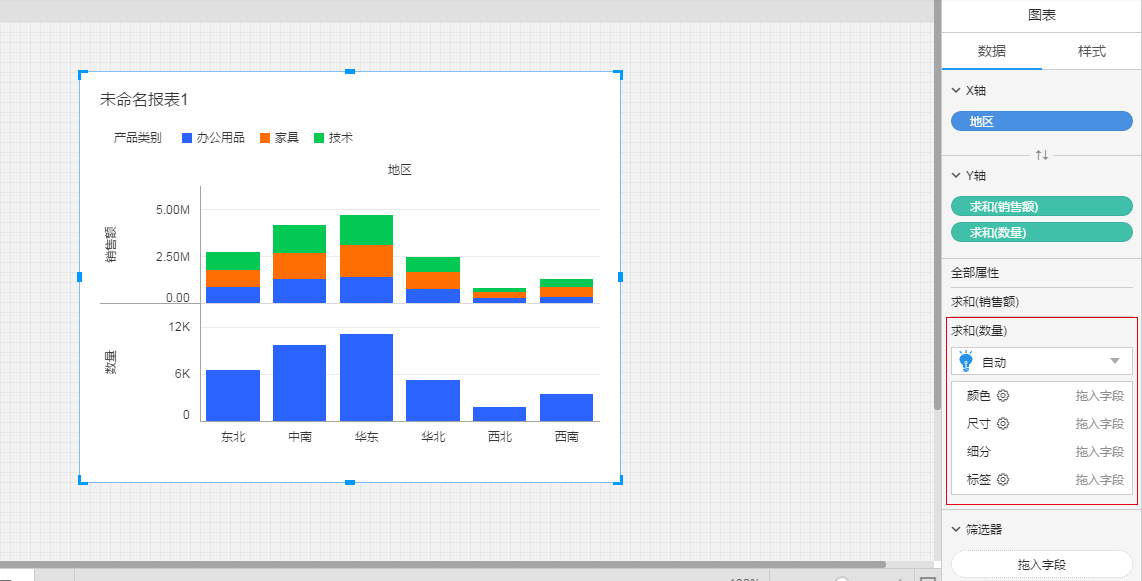
Task: Click the orange 家具 segment of 中南 sales bar
Action: [299, 266]
